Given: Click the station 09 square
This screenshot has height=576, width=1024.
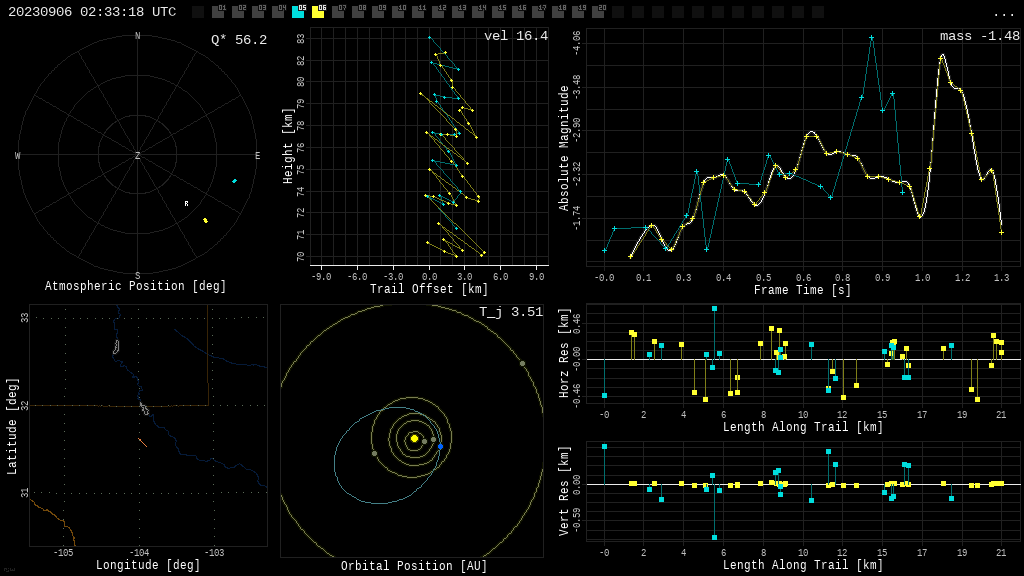Looking at the screenshot, I should pyautogui.click(x=378, y=12).
